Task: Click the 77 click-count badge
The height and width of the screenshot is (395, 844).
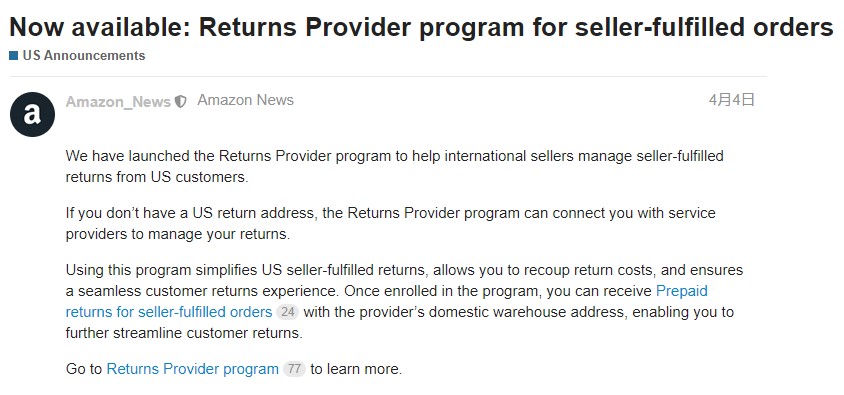Action: click(294, 369)
